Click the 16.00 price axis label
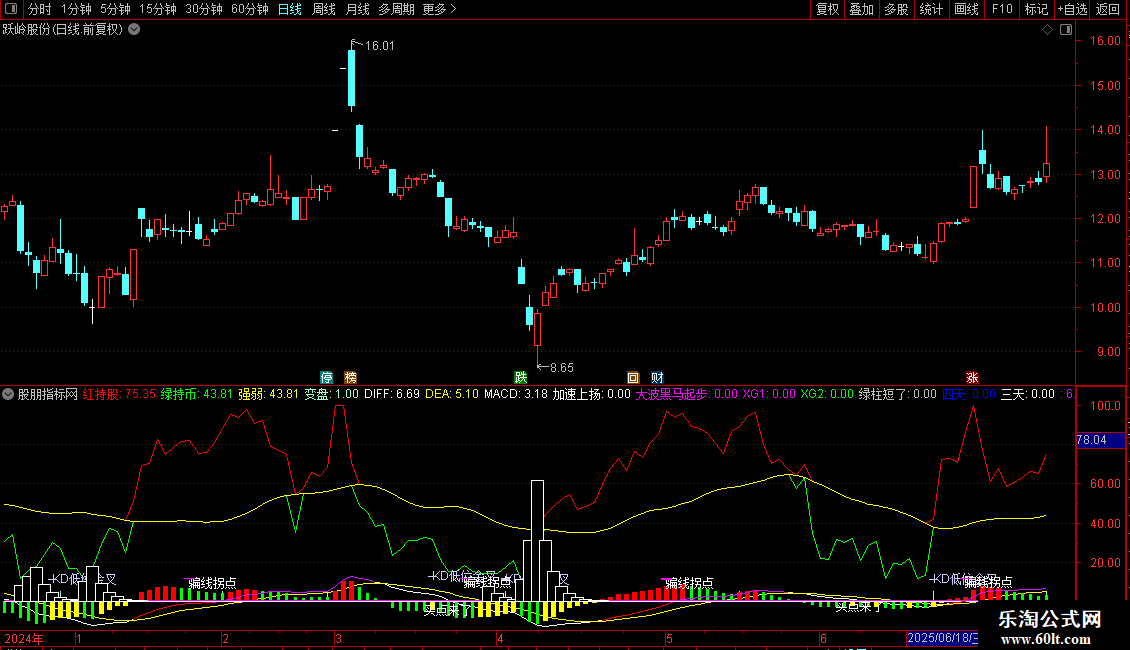Image resolution: width=1130 pixels, height=650 pixels. (1105, 41)
